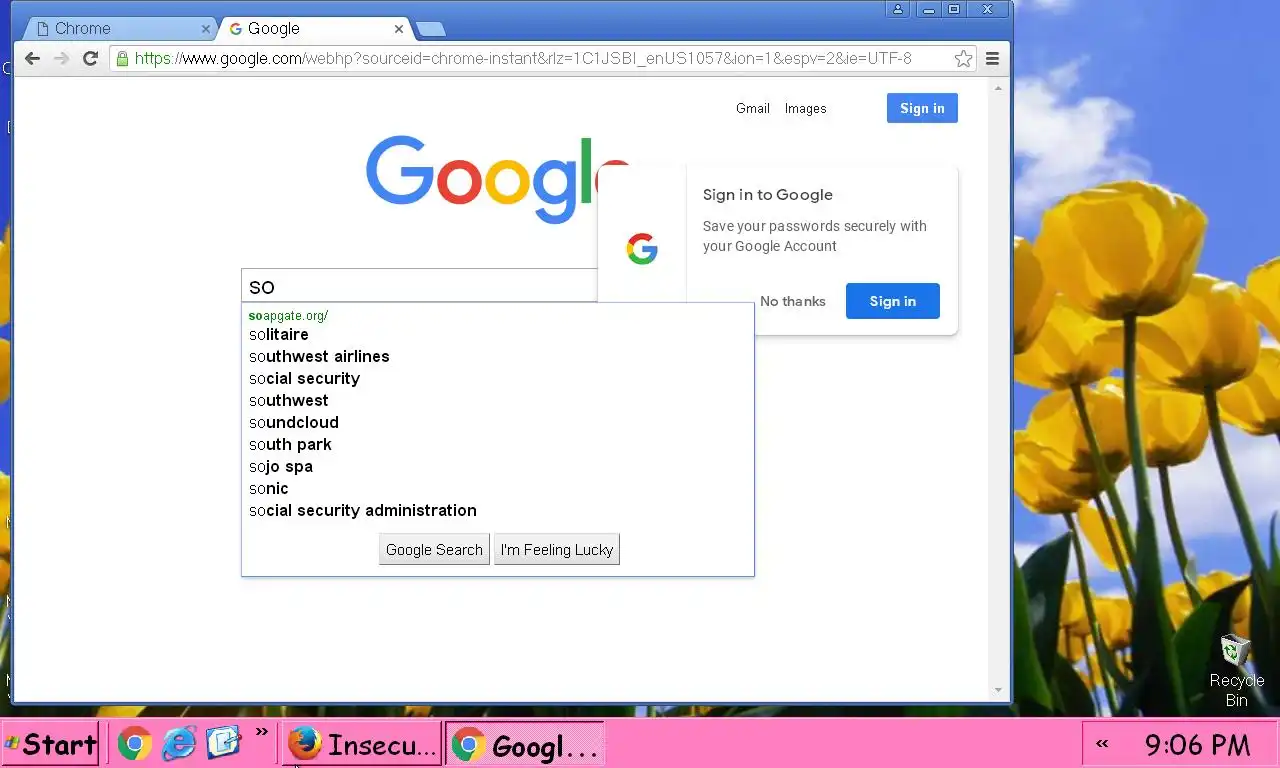Viewport: 1280px width, 768px height.
Task: Decline sign-in with No thanks
Action: (793, 301)
